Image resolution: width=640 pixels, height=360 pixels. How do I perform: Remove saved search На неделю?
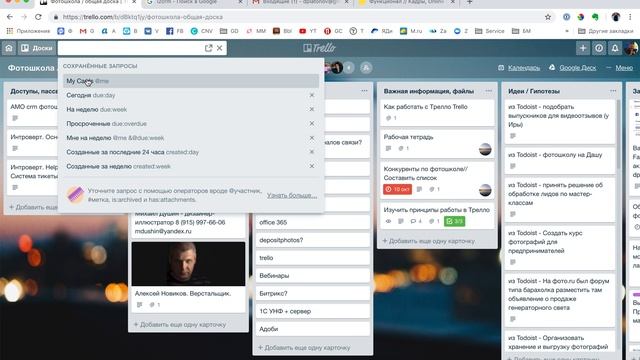click(x=312, y=109)
